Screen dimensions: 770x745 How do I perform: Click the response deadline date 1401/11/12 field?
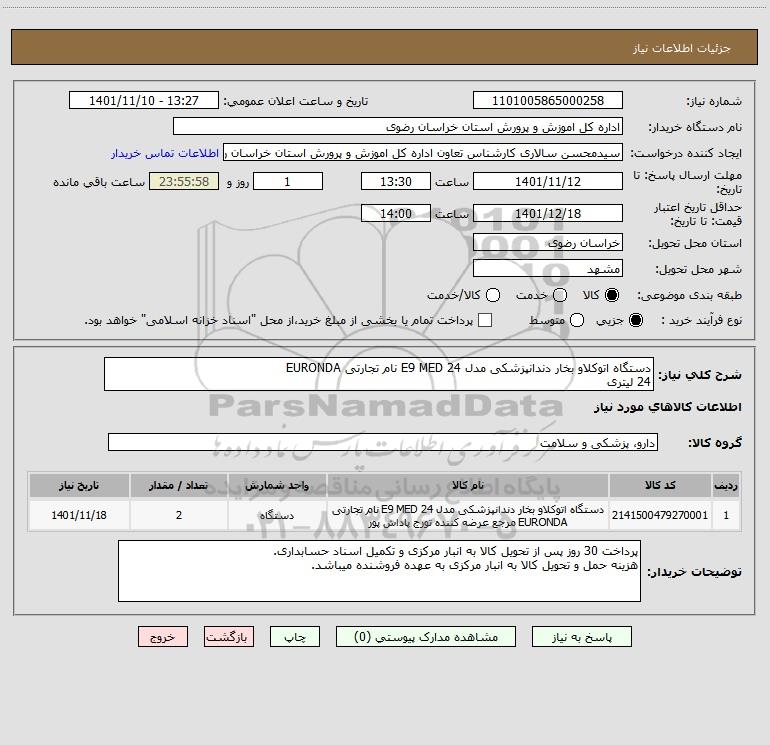(548, 181)
